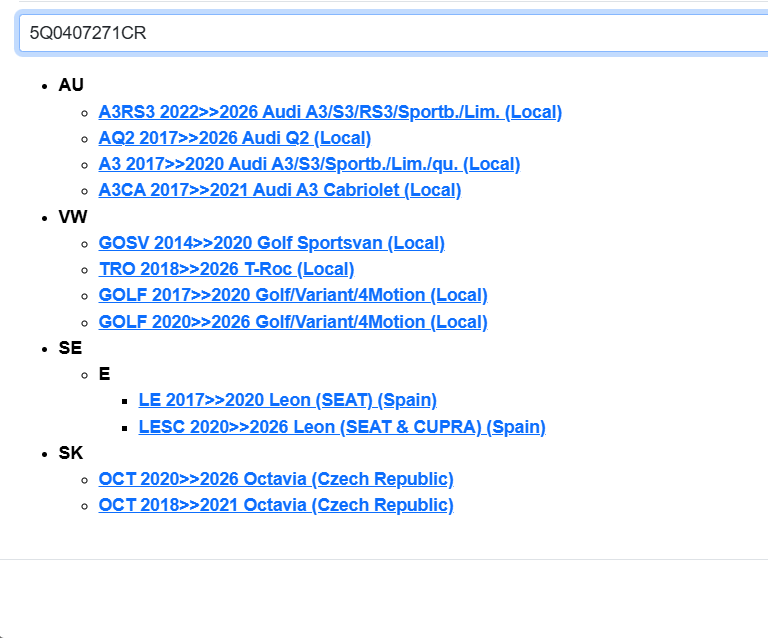Open the AQ2 Audi Q2 link
768x638 pixels.
pyautogui.click(x=234, y=138)
